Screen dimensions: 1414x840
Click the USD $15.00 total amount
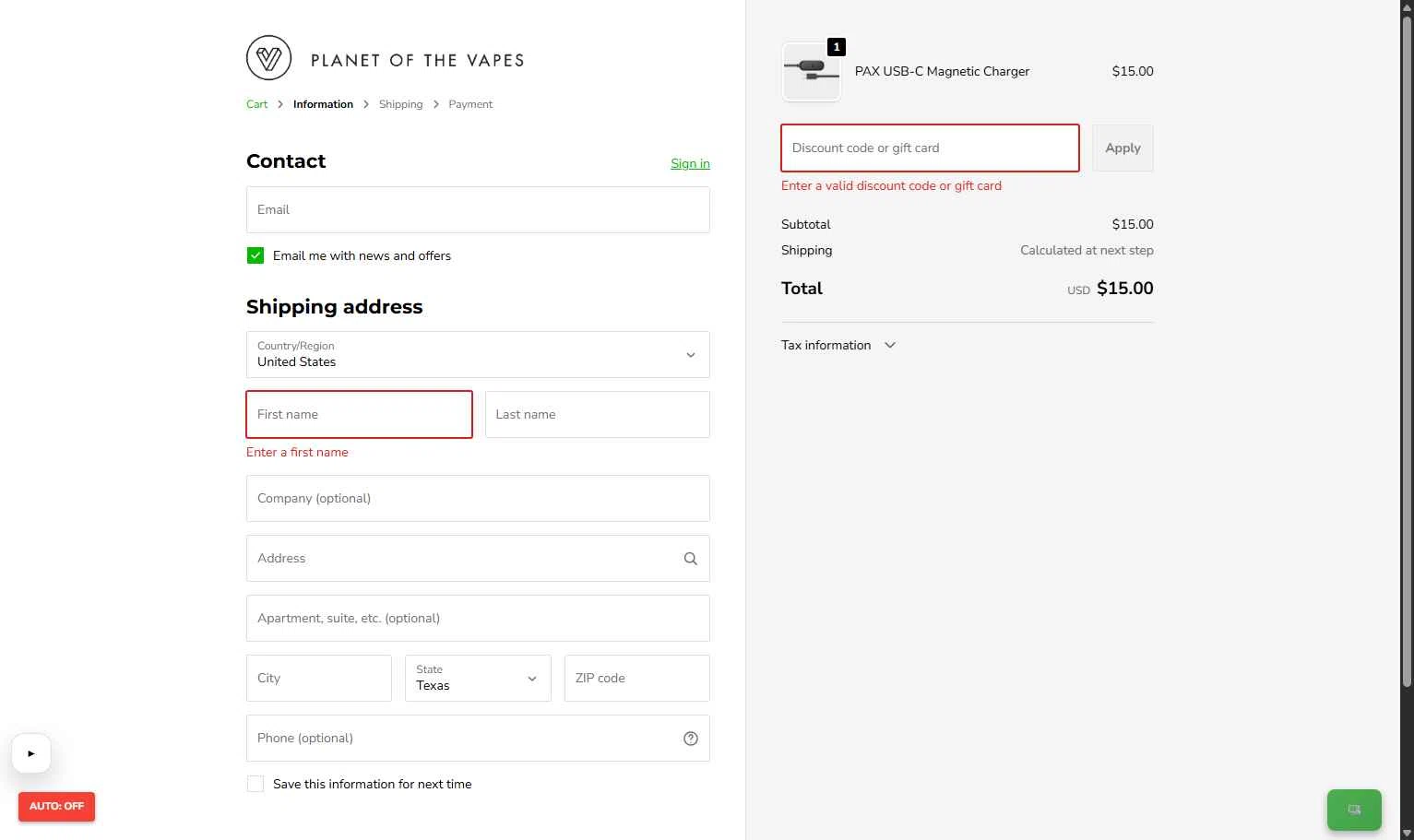click(x=1111, y=289)
